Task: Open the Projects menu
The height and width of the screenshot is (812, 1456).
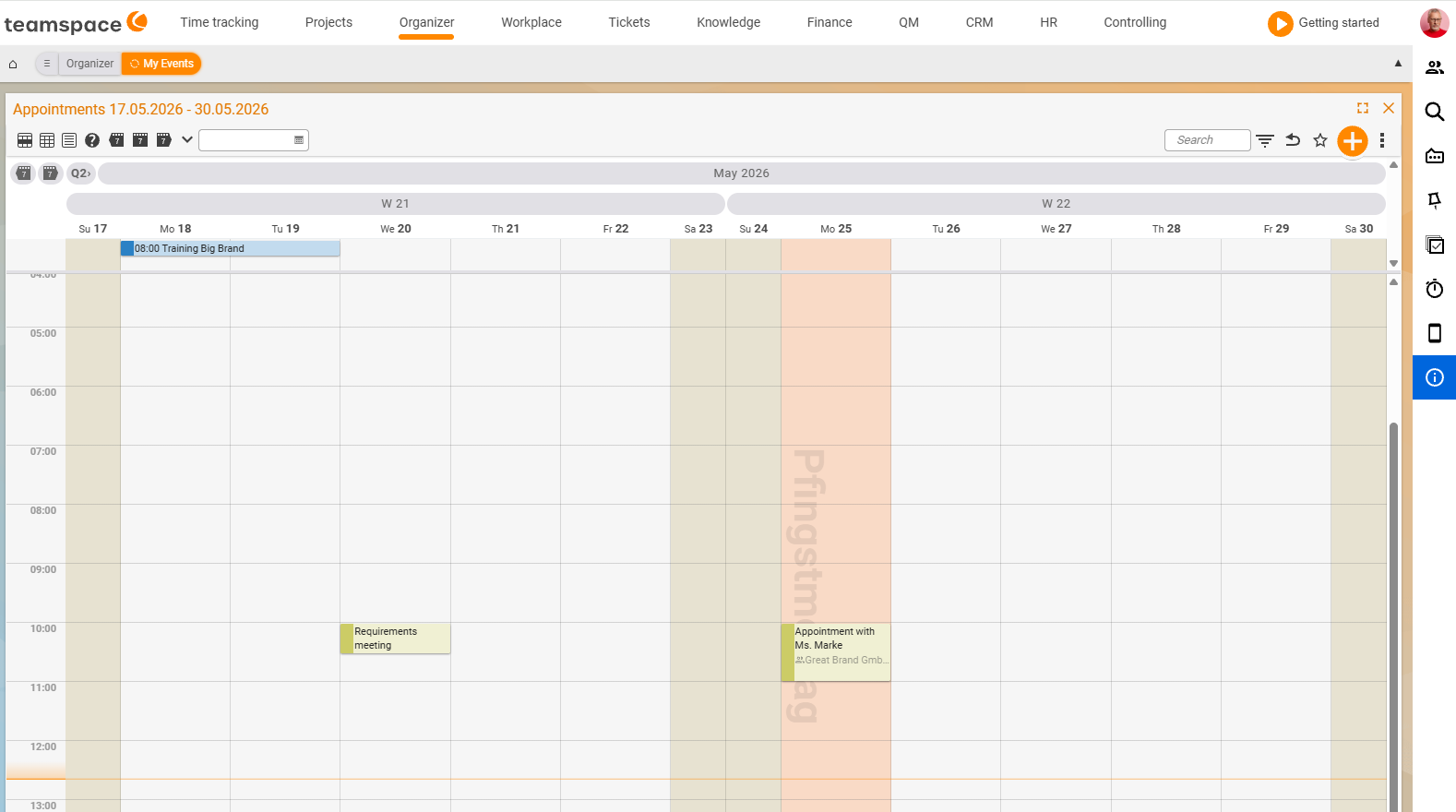Action: coord(328,22)
